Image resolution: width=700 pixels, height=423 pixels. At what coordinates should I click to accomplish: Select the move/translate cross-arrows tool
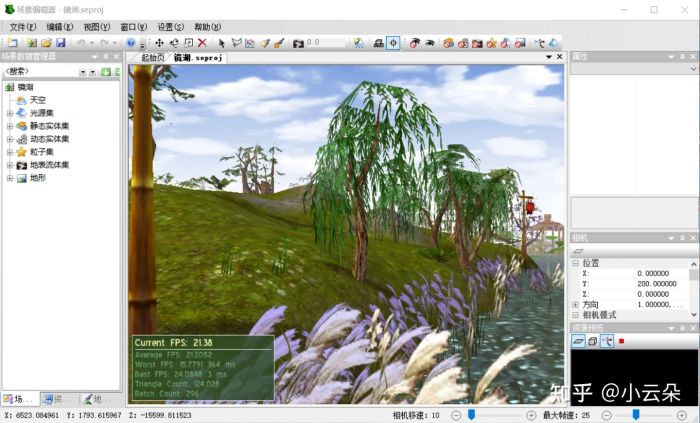[159, 43]
